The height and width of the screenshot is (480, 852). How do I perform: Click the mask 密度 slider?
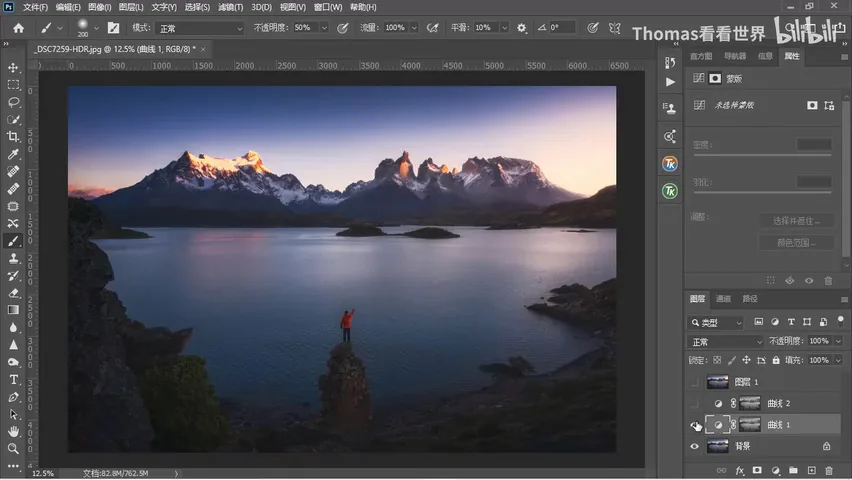point(762,155)
